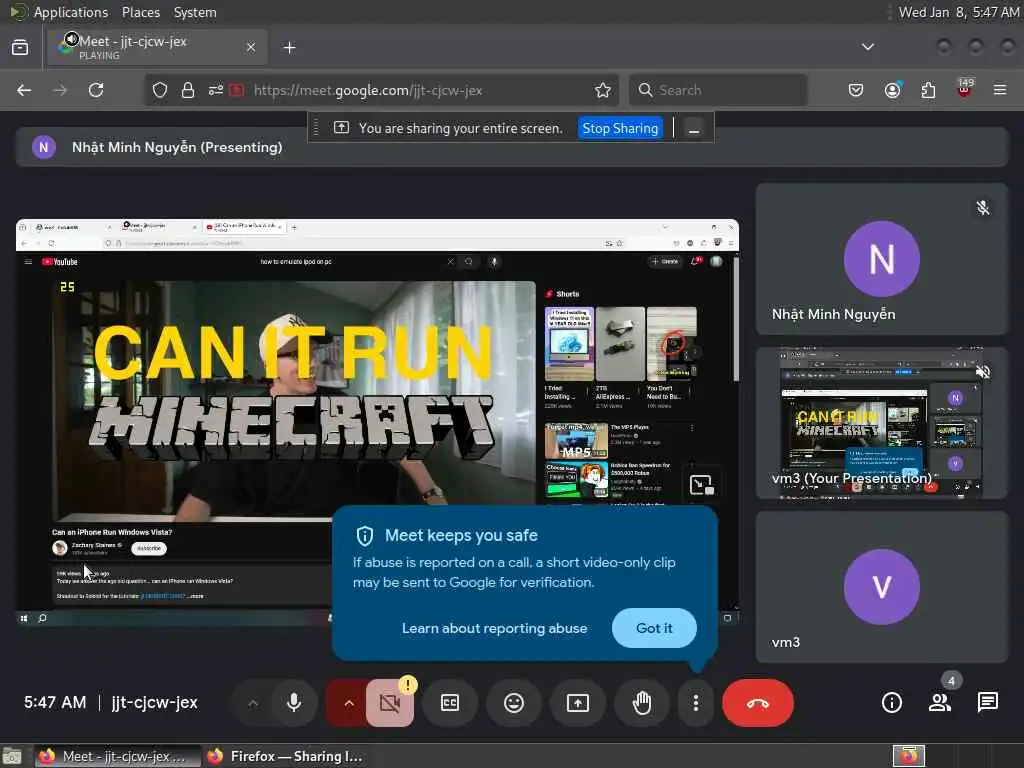
Task: Click the browser forward arrow
Action: point(60,90)
